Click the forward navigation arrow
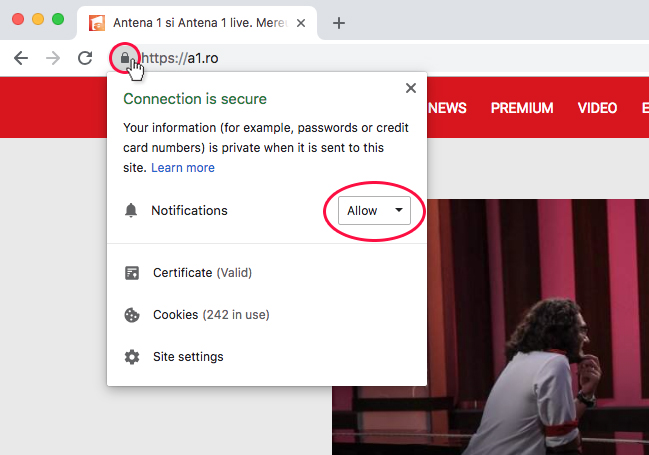649x455 pixels. [53, 58]
